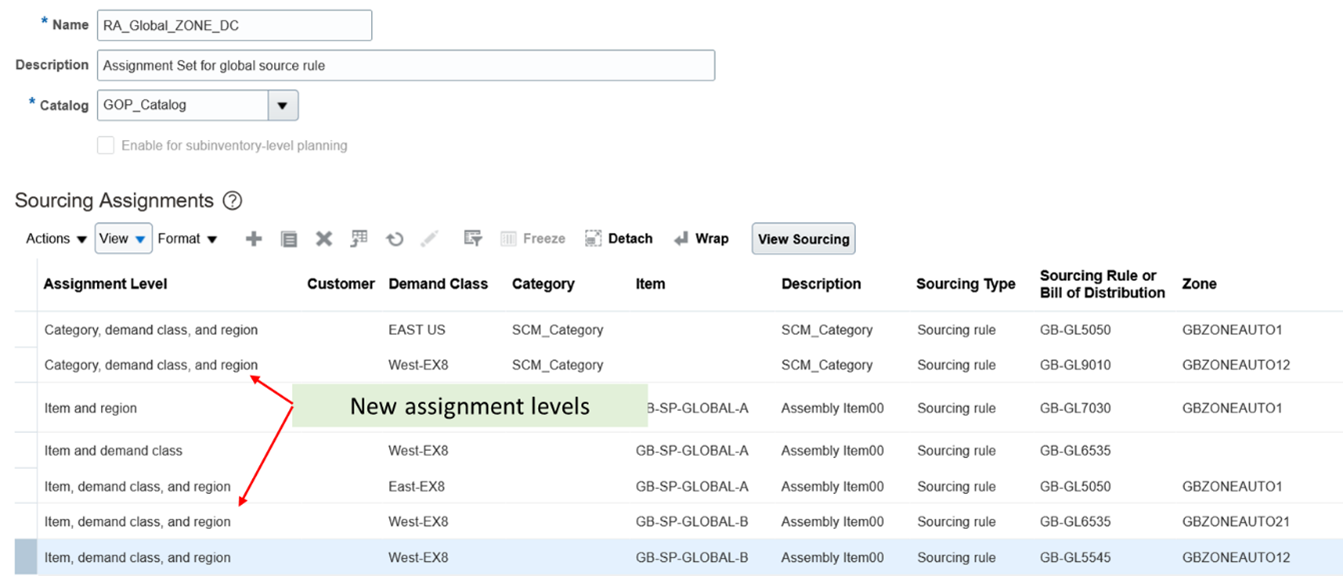1343x576 pixels.
Task: Click the export to spreadsheet icon
Action: pyautogui.click(x=359, y=239)
